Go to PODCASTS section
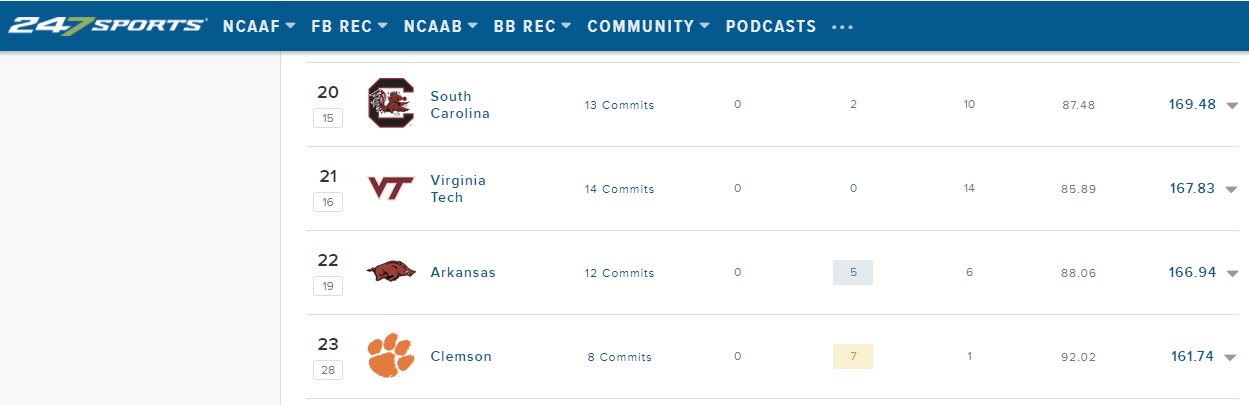The height and width of the screenshot is (405, 1249). [x=771, y=27]
